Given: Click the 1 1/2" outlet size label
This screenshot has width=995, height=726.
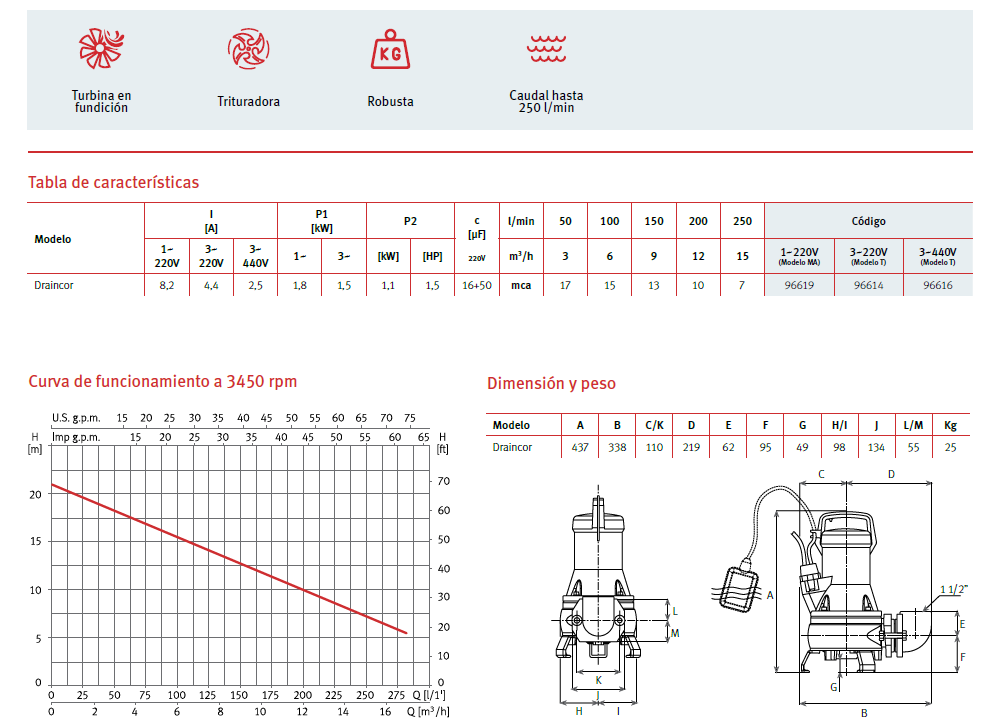Looking at the screenshot, I should coord(953,590).
